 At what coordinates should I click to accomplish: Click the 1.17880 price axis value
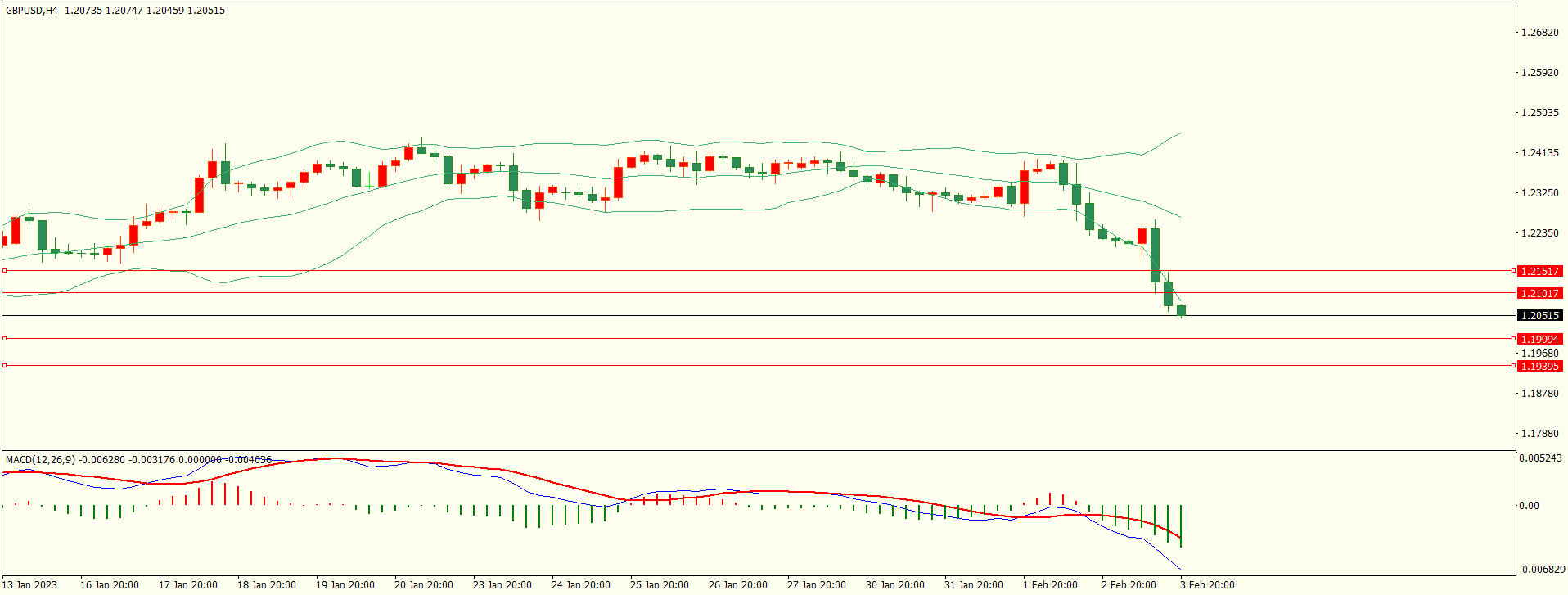coord(1539,434)
